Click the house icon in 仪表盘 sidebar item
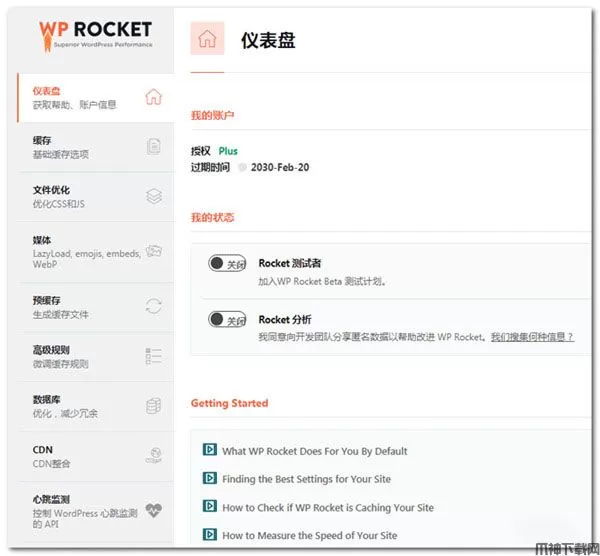The image size is (600, 556). tap(153, 97)
